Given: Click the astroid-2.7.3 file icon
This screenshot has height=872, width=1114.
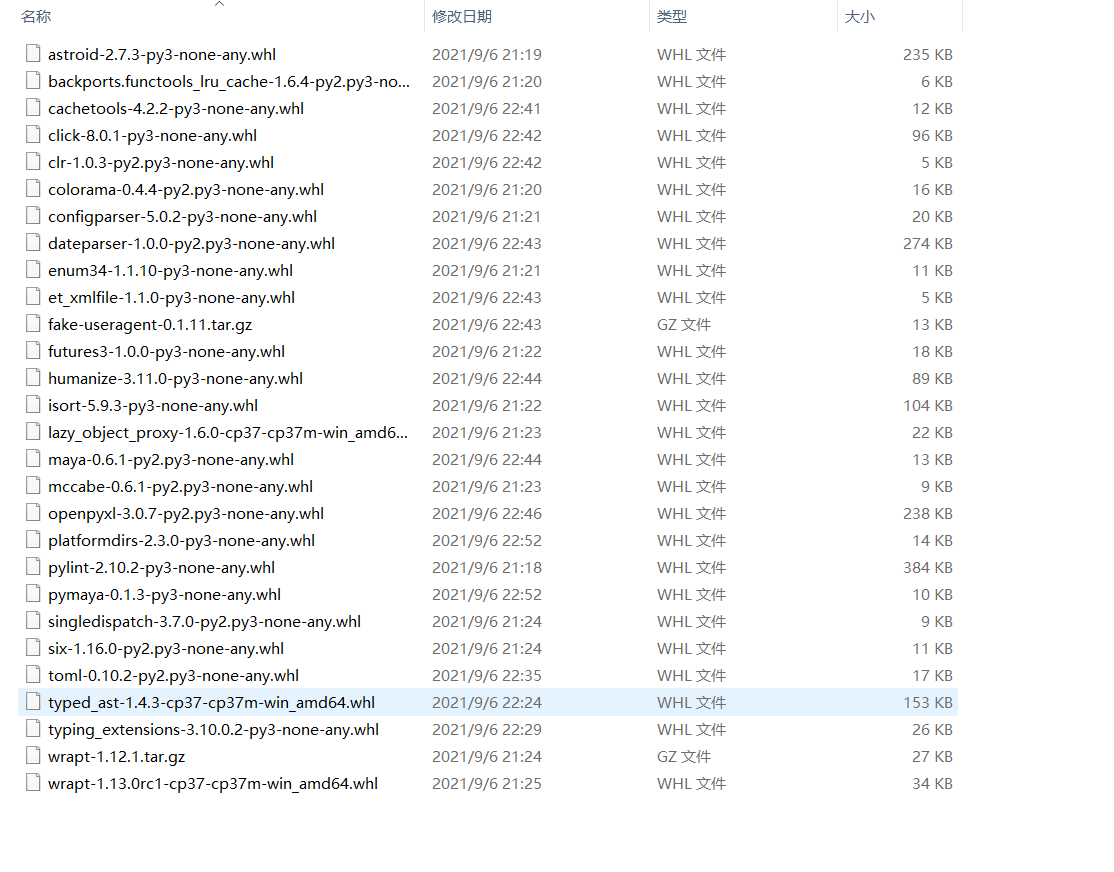Looking at the screenshot, I should pos(33,53).
